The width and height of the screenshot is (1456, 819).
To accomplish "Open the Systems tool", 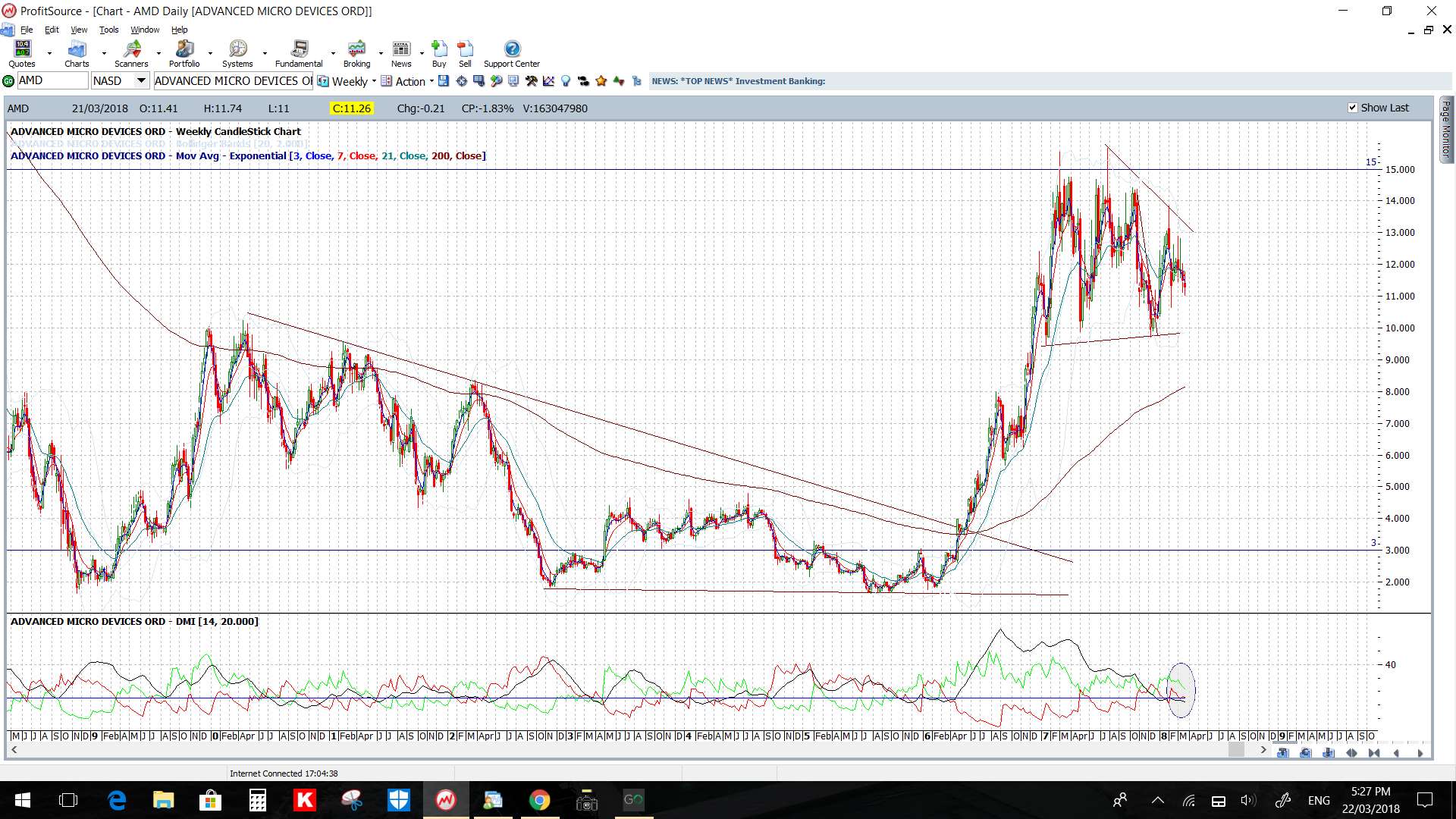I will pos(237,54).
